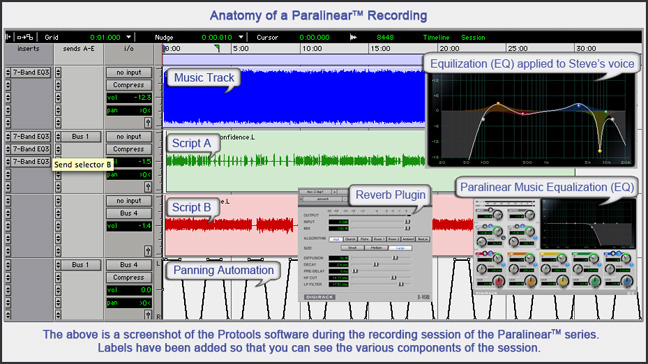
Task: Click the green marker in the timeline ruler
Action: pyautogui.click(x=217, y=48)
